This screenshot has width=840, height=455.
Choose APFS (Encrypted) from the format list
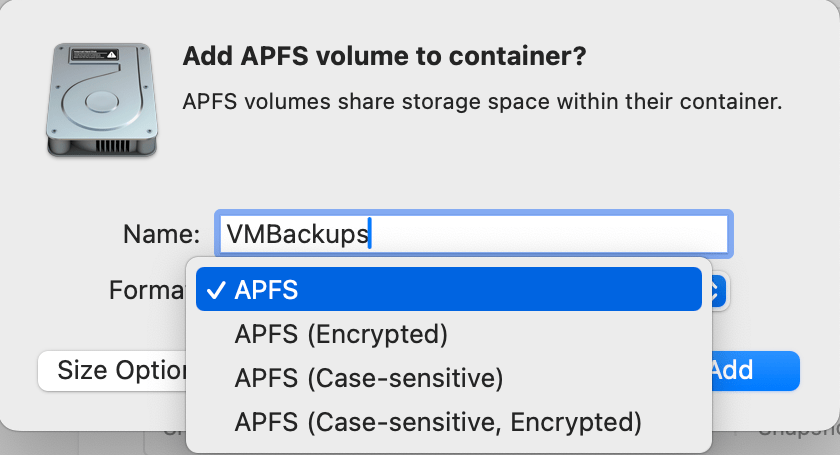pos(340,334)
